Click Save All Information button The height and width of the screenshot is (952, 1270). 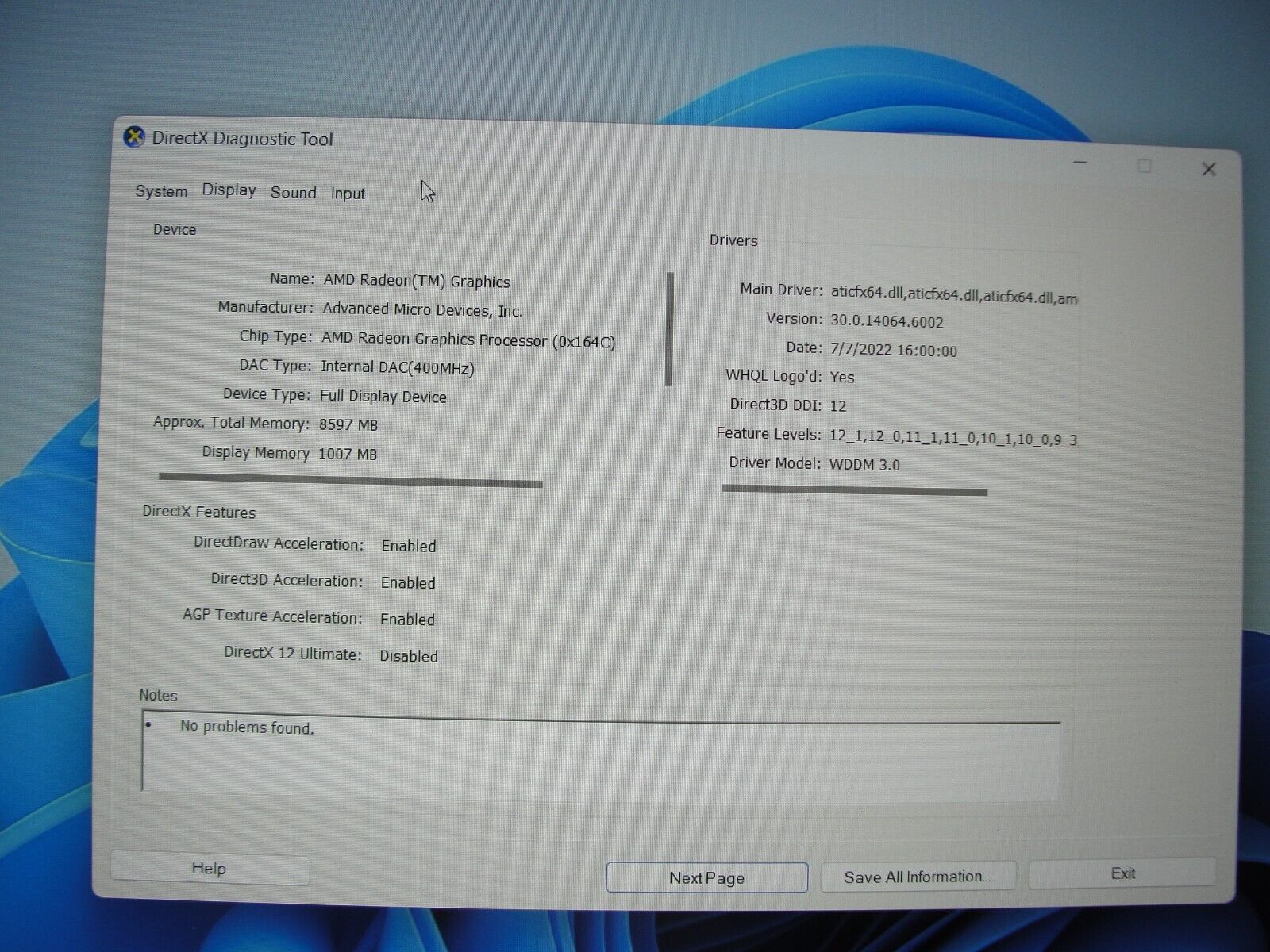[918, 877]
